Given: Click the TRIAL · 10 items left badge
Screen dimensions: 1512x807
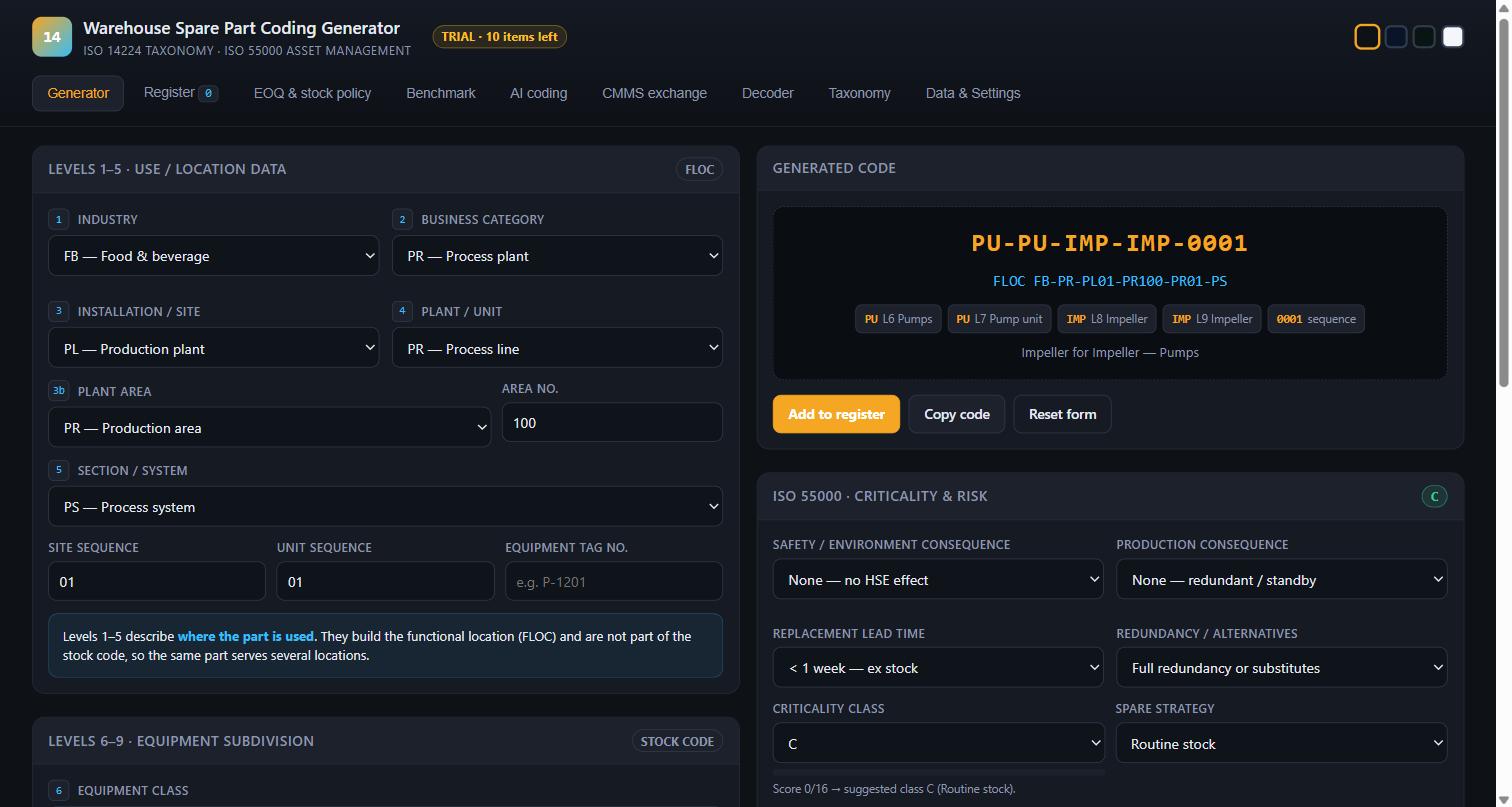Looking at the screenshot, I should [x=500, y=37].
